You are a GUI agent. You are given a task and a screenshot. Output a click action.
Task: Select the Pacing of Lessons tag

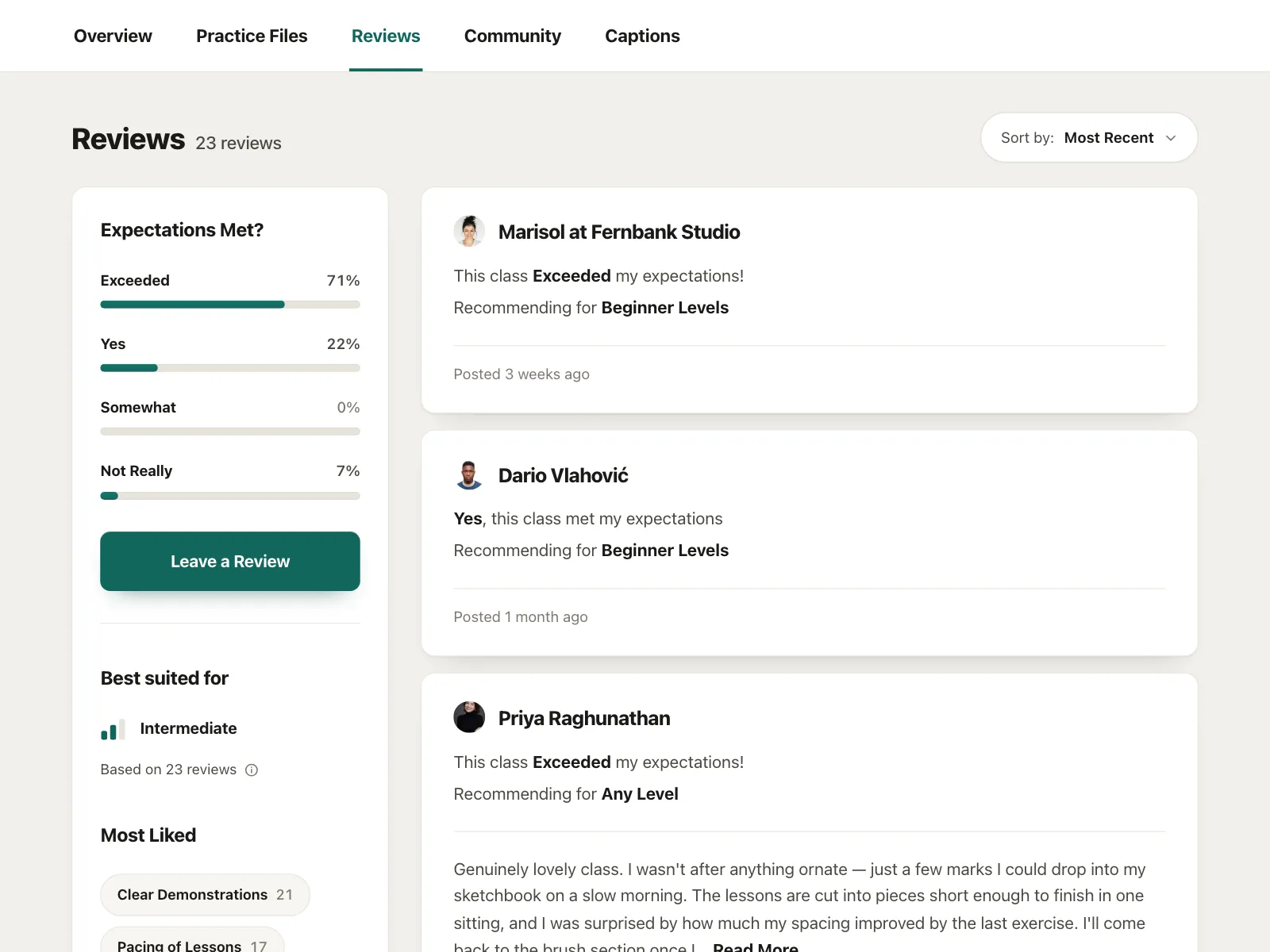tap(192, 941)
